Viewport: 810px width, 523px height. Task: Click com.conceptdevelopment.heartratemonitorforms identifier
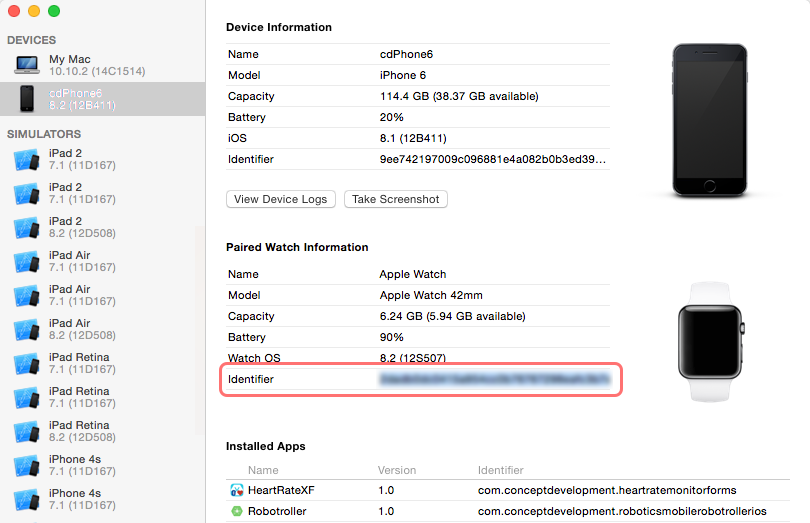[x=607, y=490]
